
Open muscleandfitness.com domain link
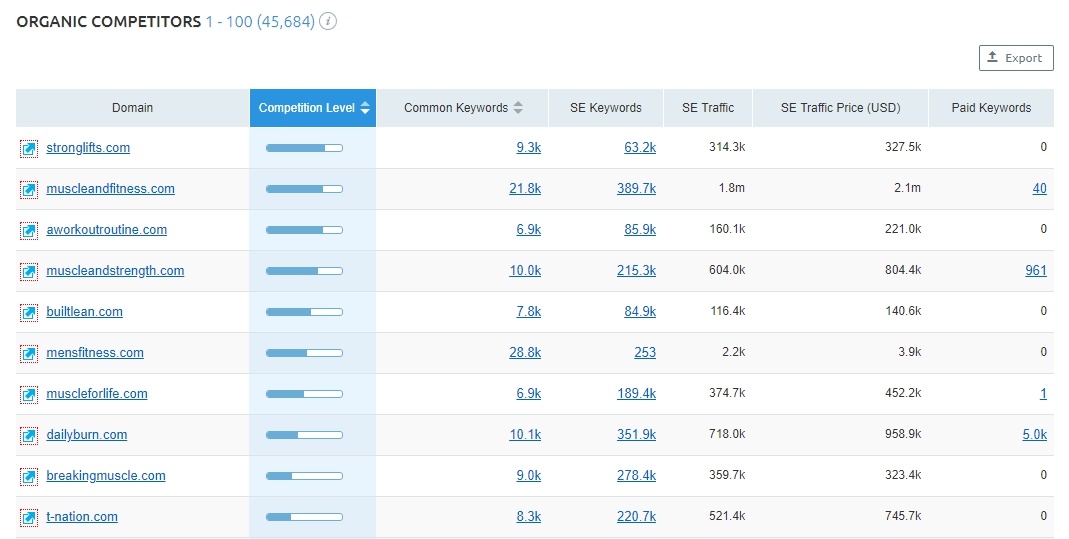click(110, 189)
